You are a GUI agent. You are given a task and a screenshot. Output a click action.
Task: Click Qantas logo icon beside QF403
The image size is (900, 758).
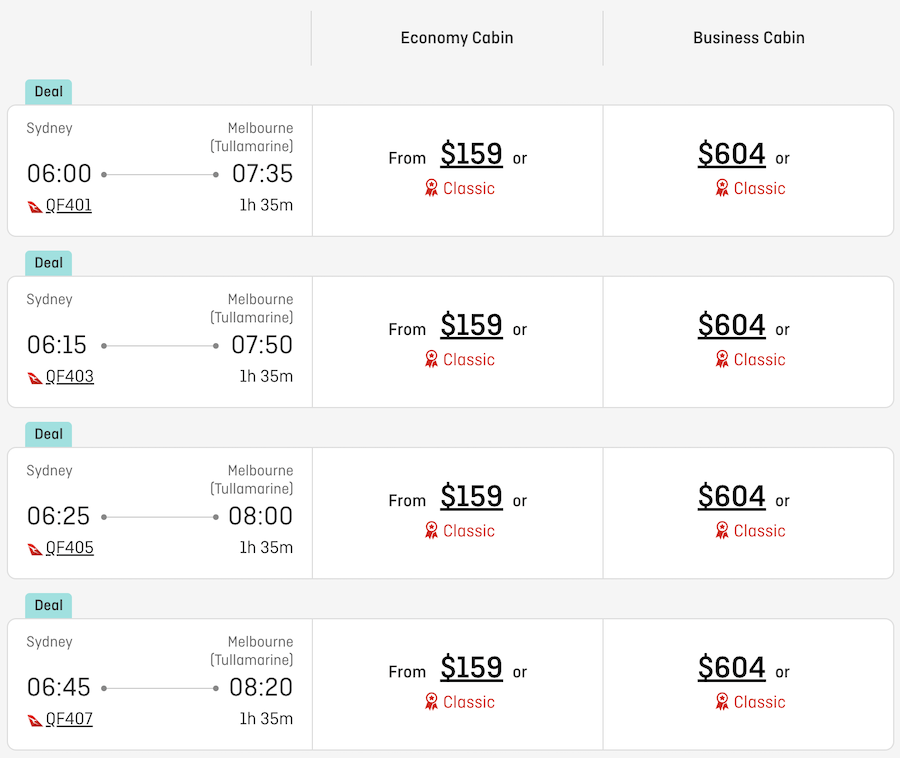click(x=35, y=378)
